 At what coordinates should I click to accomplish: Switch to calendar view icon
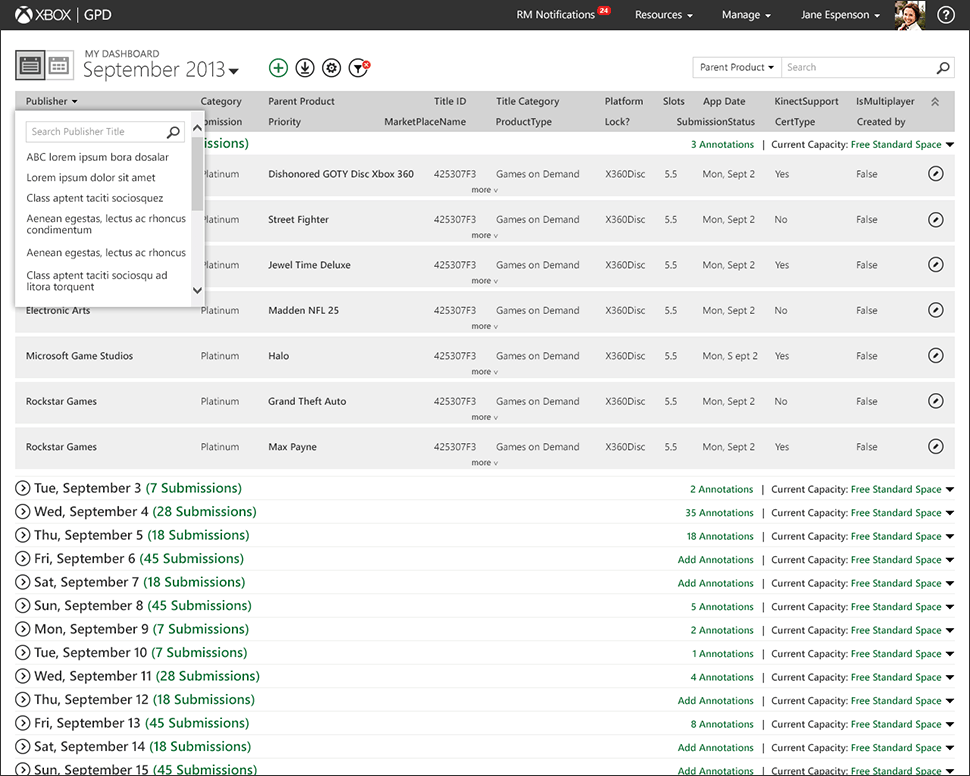click(x=59, y=65)
